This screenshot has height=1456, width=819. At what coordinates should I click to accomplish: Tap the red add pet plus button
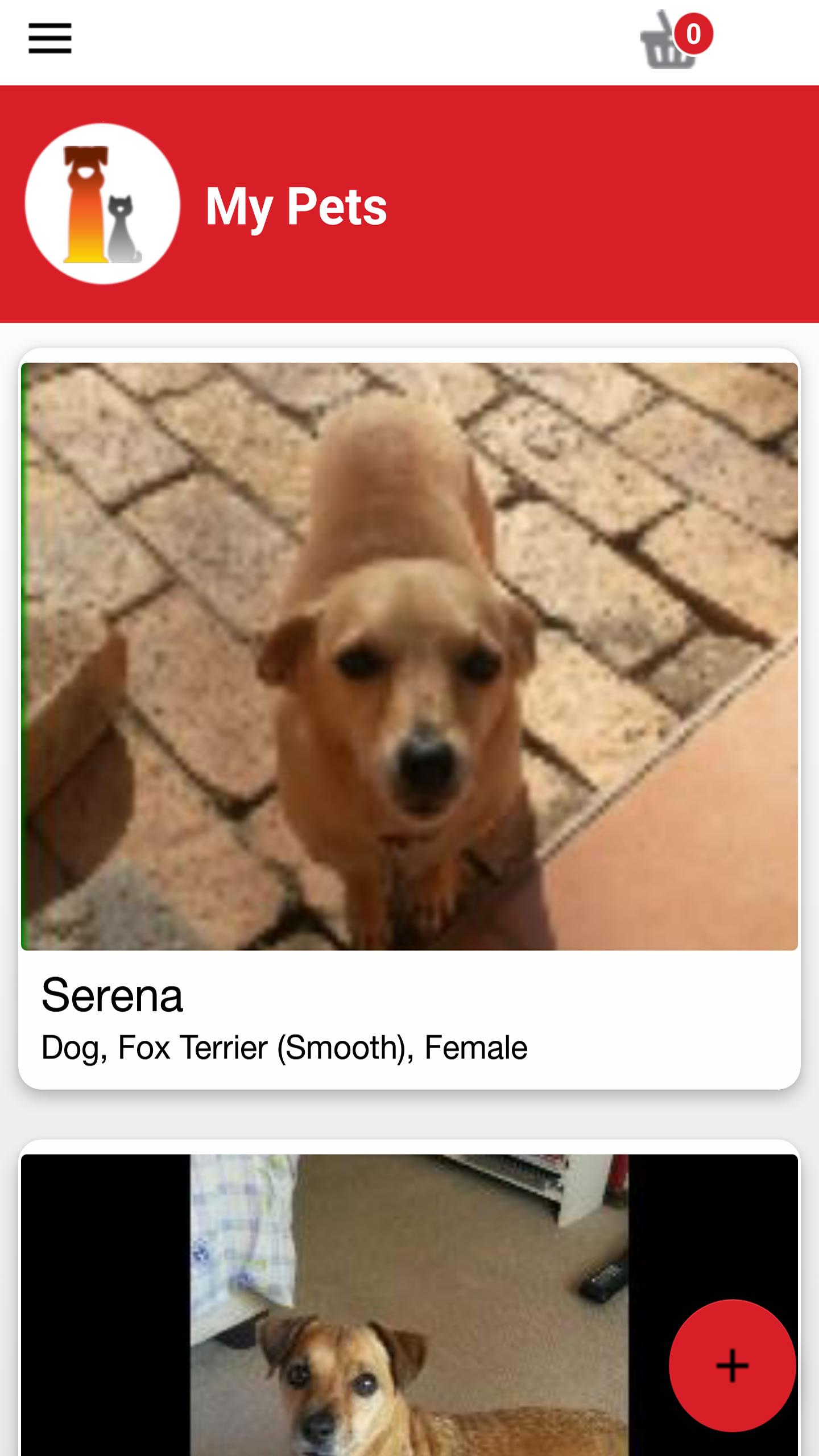(x=732, y=1366)
